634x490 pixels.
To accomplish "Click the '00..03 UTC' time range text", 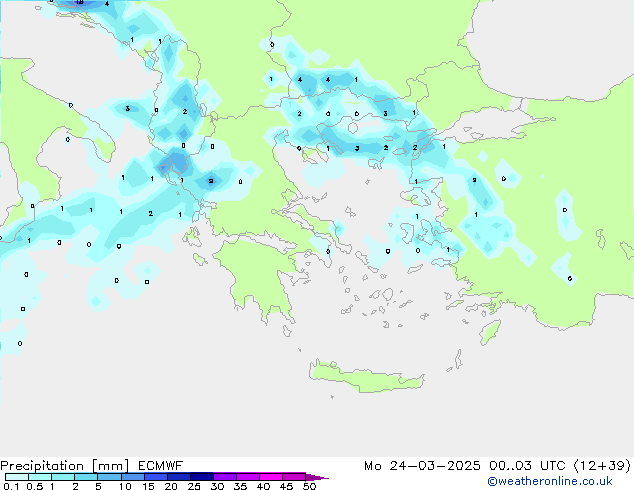I will pyautogui.click(x=527, y=466).
